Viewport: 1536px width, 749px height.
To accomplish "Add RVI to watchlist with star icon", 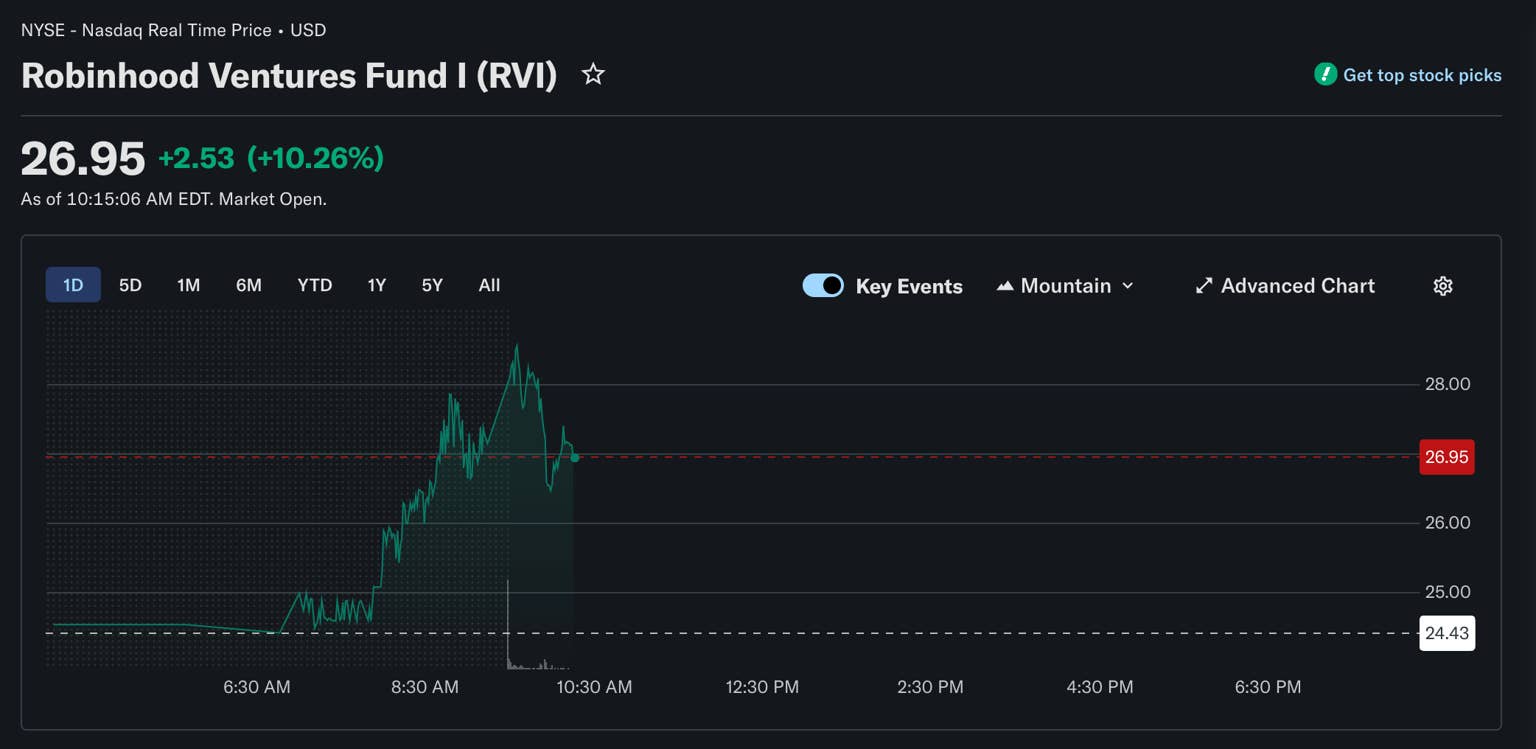I will pyautogui.click(x=593, y=74).
